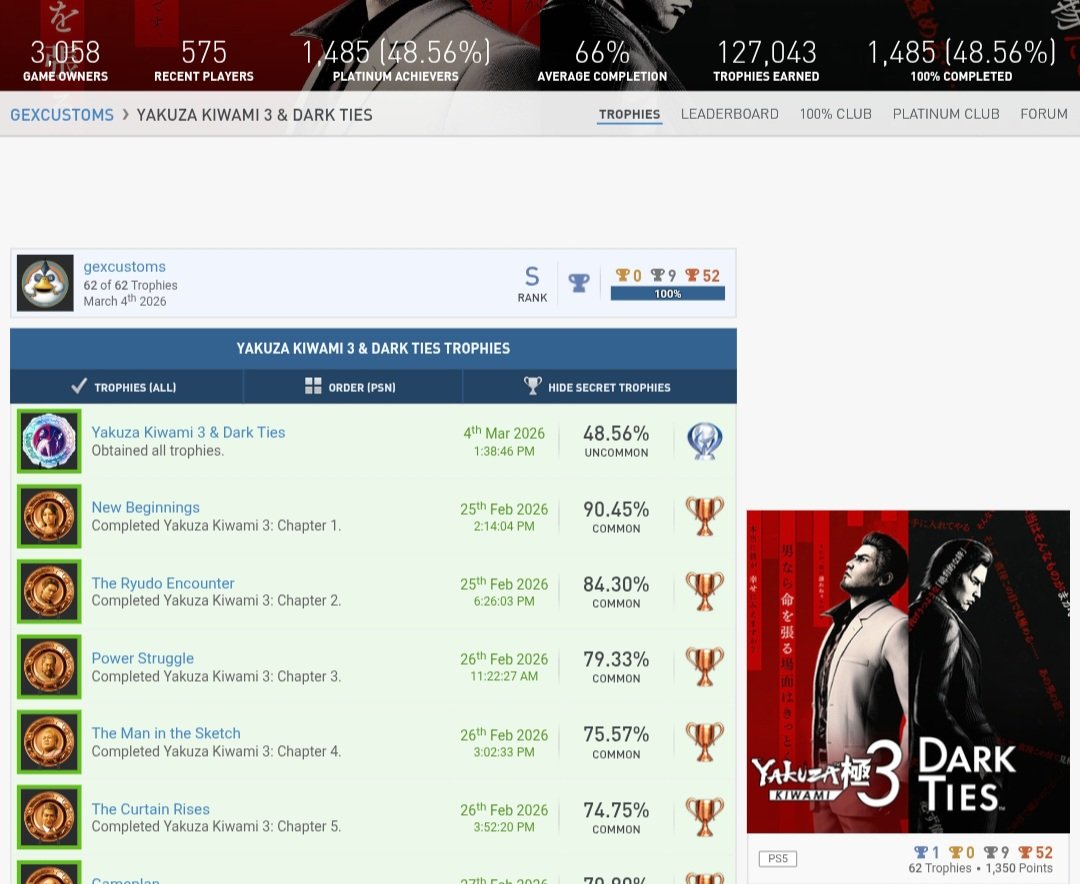The image size is (1080, 884).
Task: Click the blue platinum cup icon beside the S rank
Action: tap(579, 282)
